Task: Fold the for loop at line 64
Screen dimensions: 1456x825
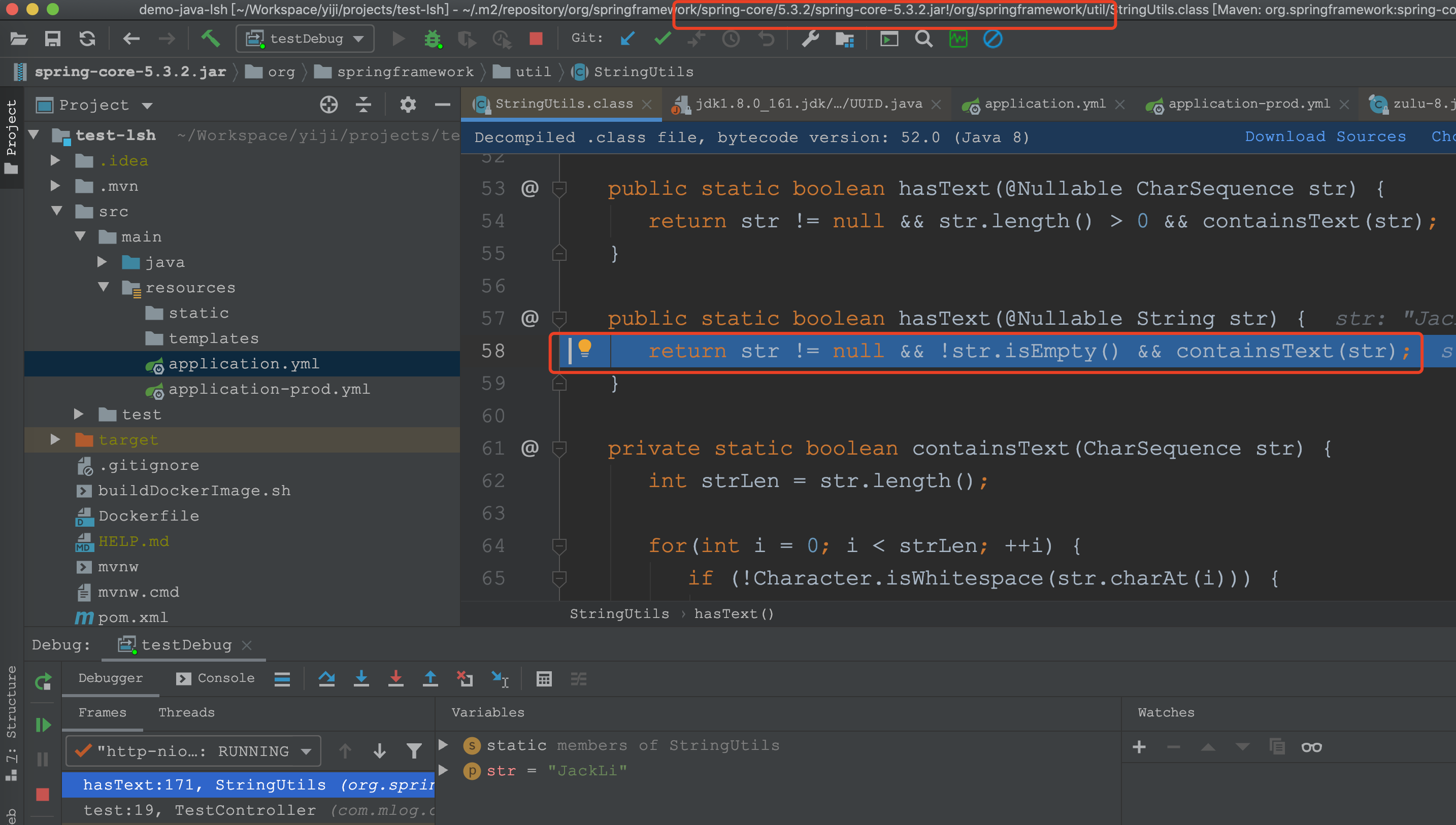Action: point(559,545)
